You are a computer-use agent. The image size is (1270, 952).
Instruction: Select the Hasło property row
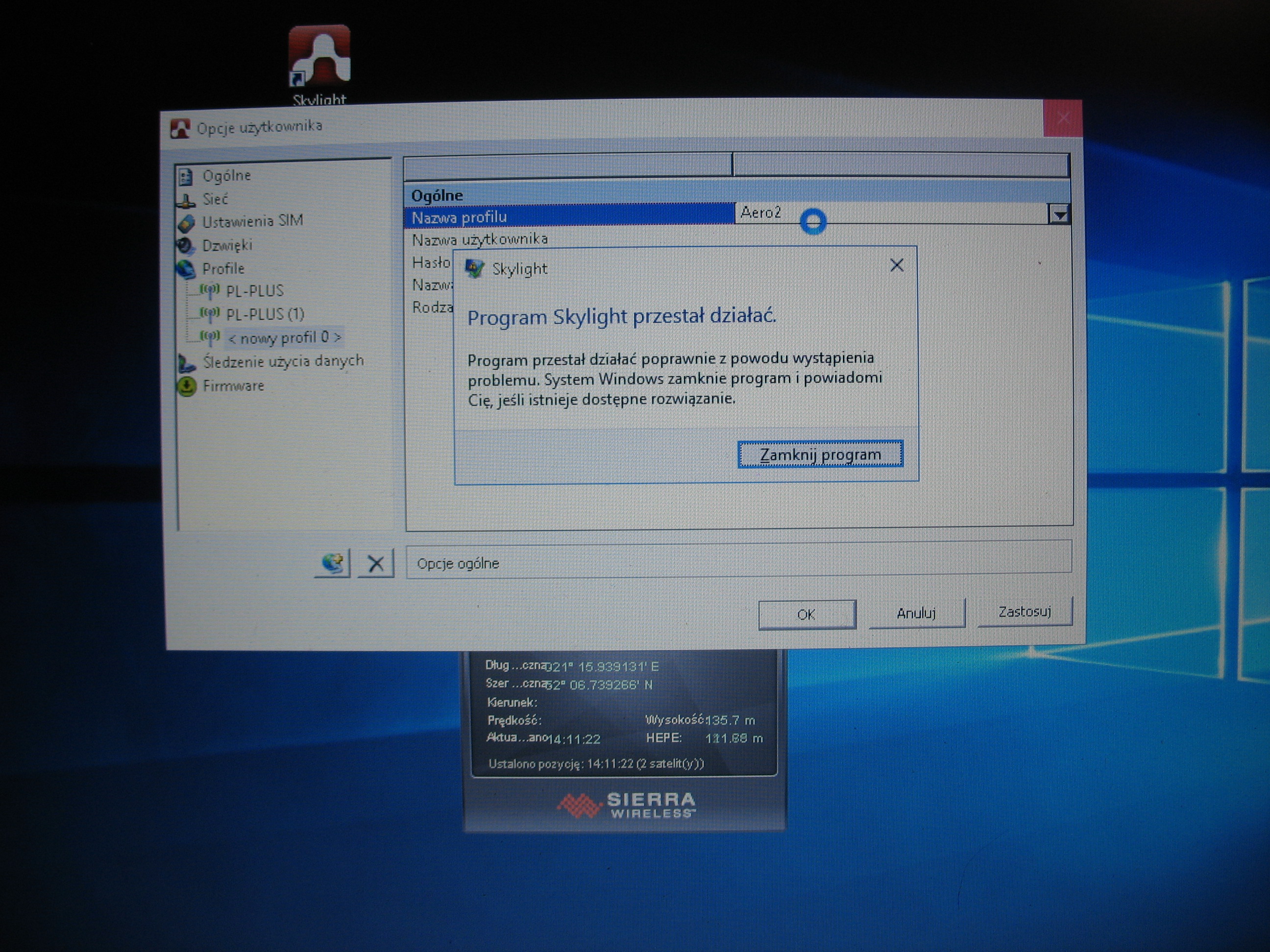(431, 262)
